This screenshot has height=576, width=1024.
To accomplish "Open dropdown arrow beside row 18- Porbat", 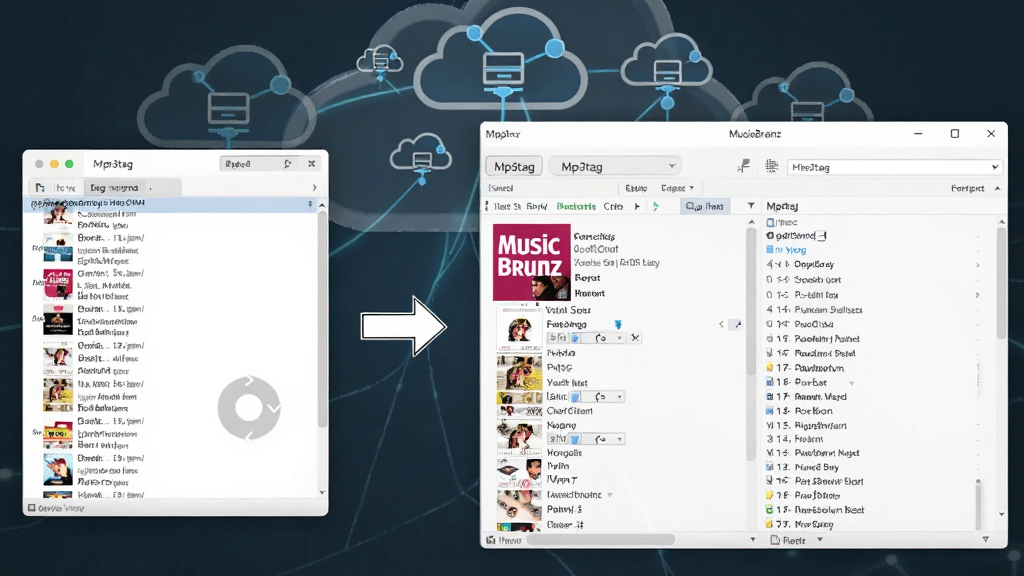I will [x=852, y=383].
